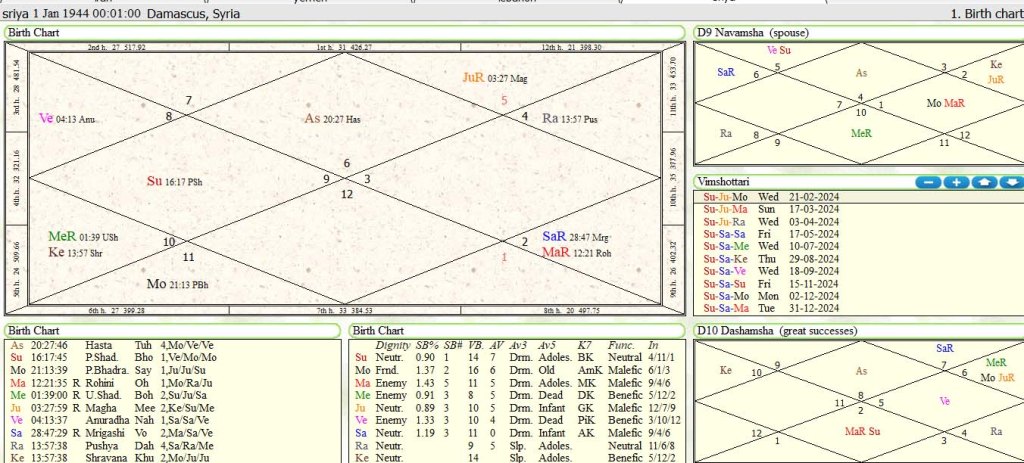1024x463 pixels.
Task: Click the Ascendant 20:27 Has label
Action: tap(333, 119)
